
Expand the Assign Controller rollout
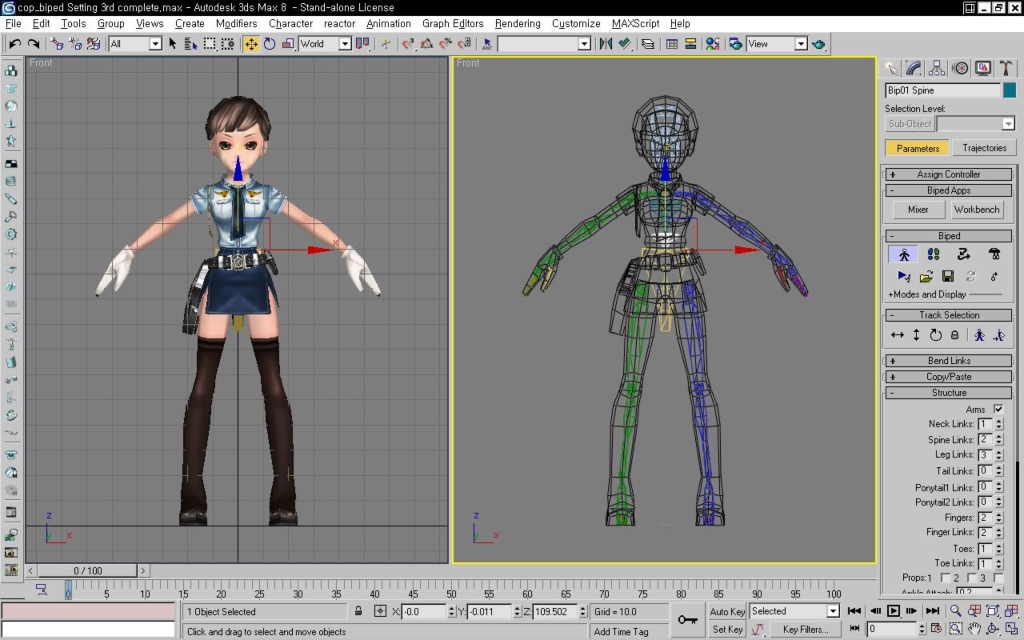pos(948,174)
